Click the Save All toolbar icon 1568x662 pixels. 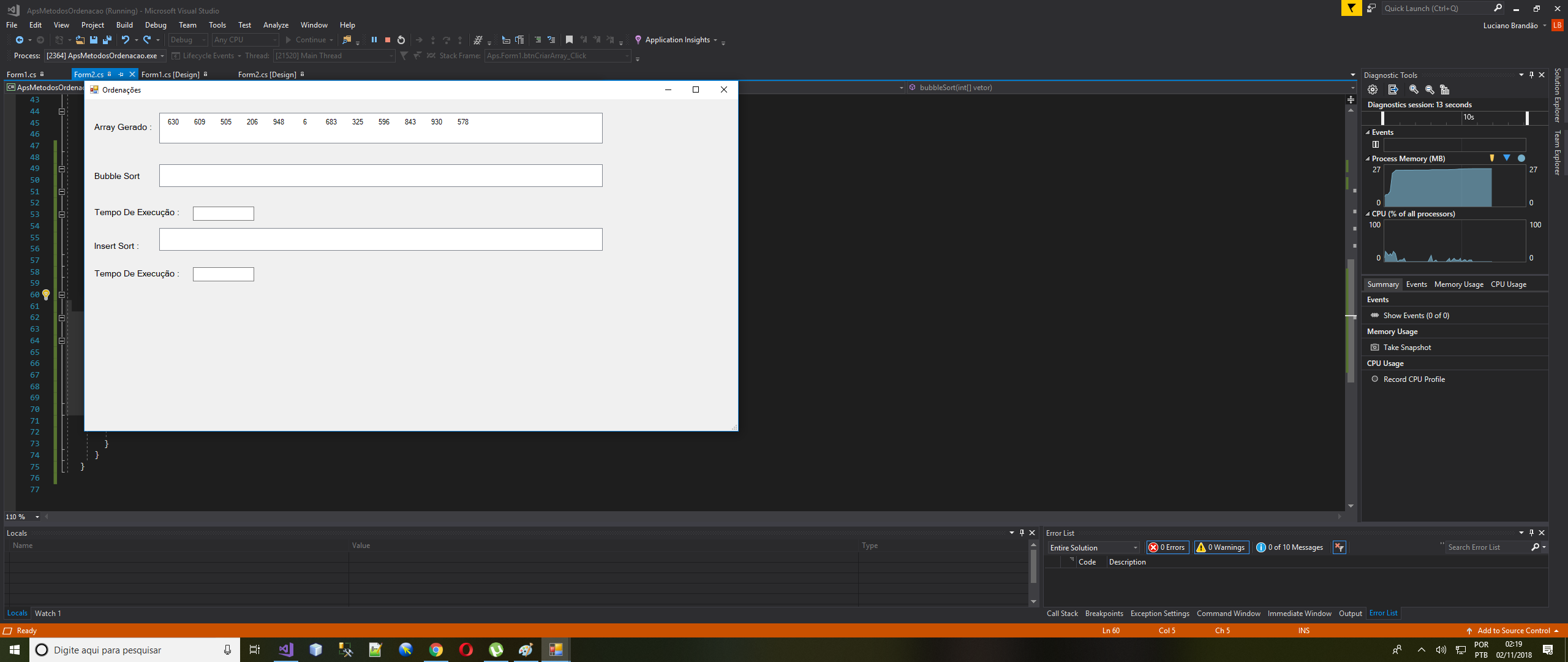[x=107, y=40]
